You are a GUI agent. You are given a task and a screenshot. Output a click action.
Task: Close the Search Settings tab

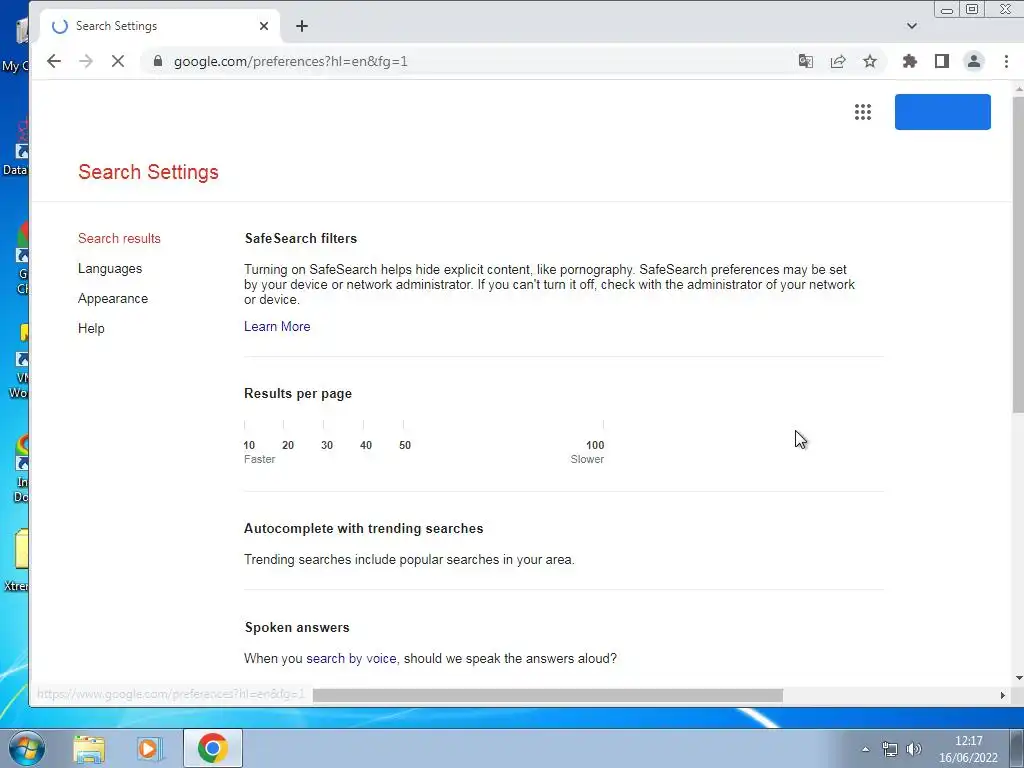(264, 26)
